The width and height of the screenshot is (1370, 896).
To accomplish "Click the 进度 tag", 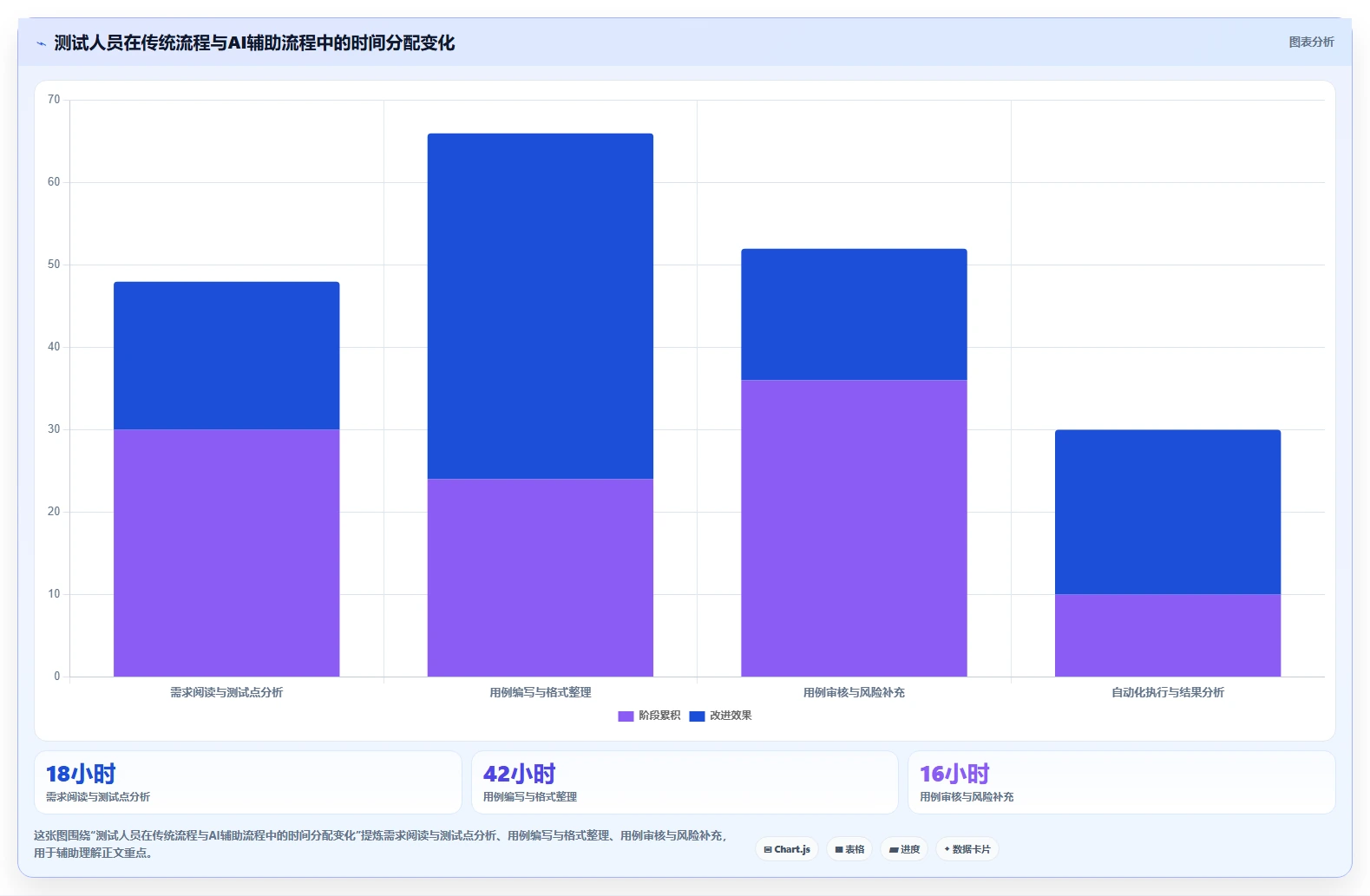I will click(904, 849).
